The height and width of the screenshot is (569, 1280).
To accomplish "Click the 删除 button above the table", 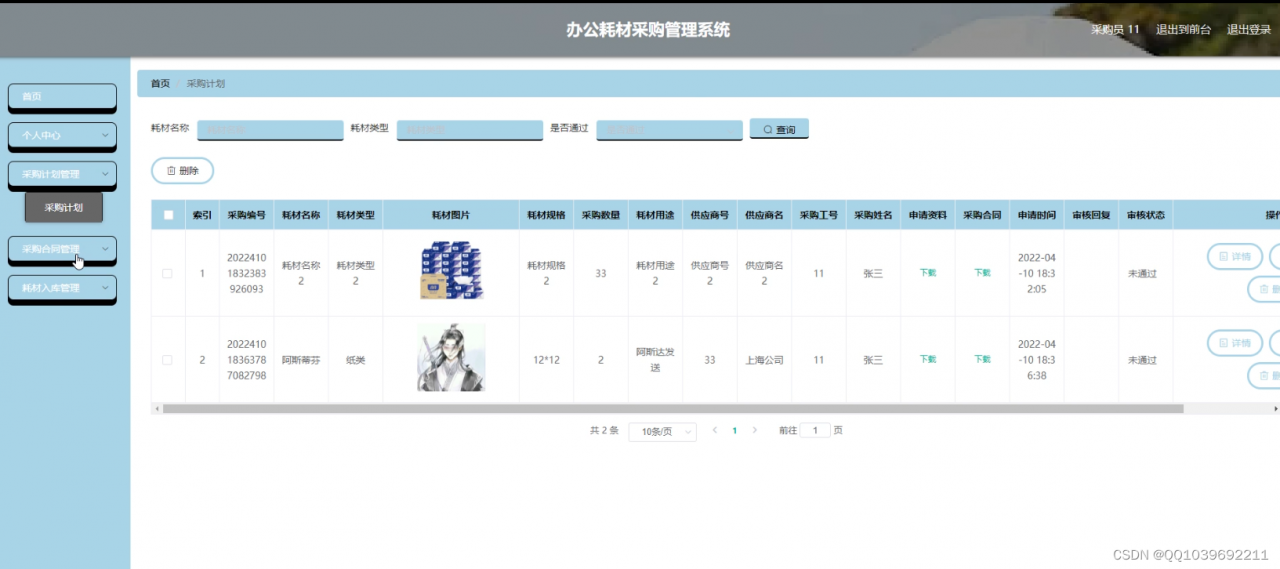I will 182,171.
